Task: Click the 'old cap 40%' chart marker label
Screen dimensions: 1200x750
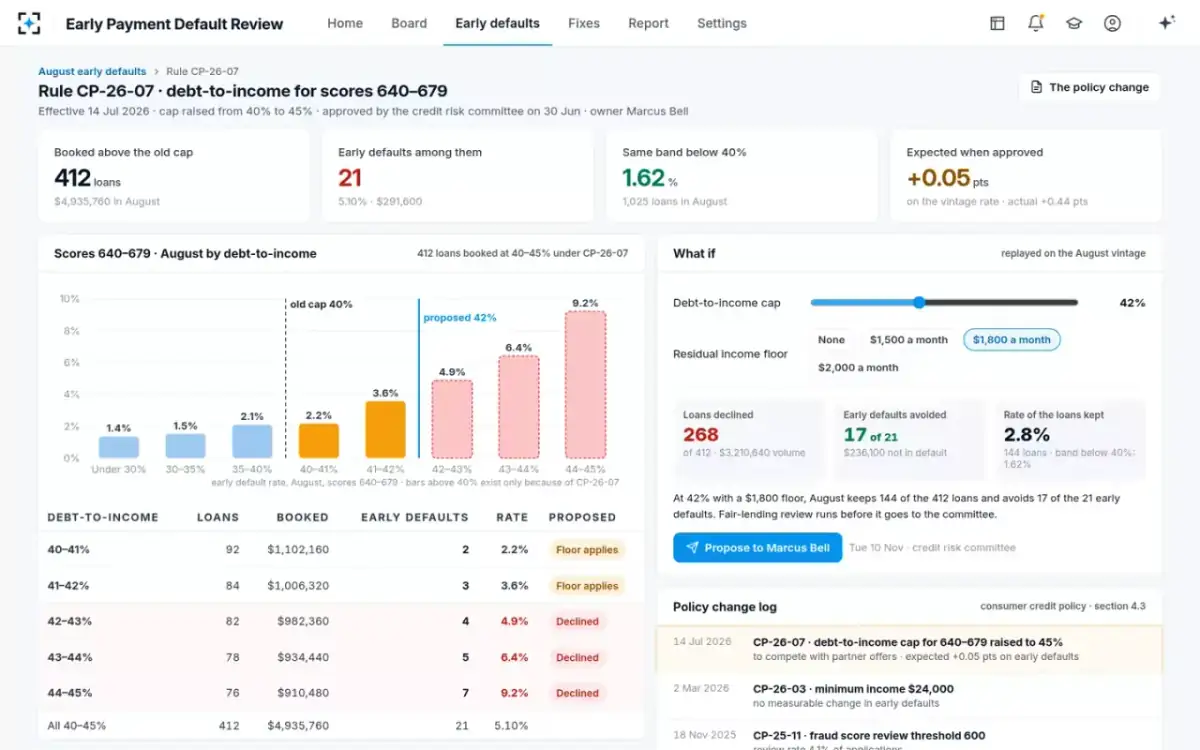Action: 321,304
